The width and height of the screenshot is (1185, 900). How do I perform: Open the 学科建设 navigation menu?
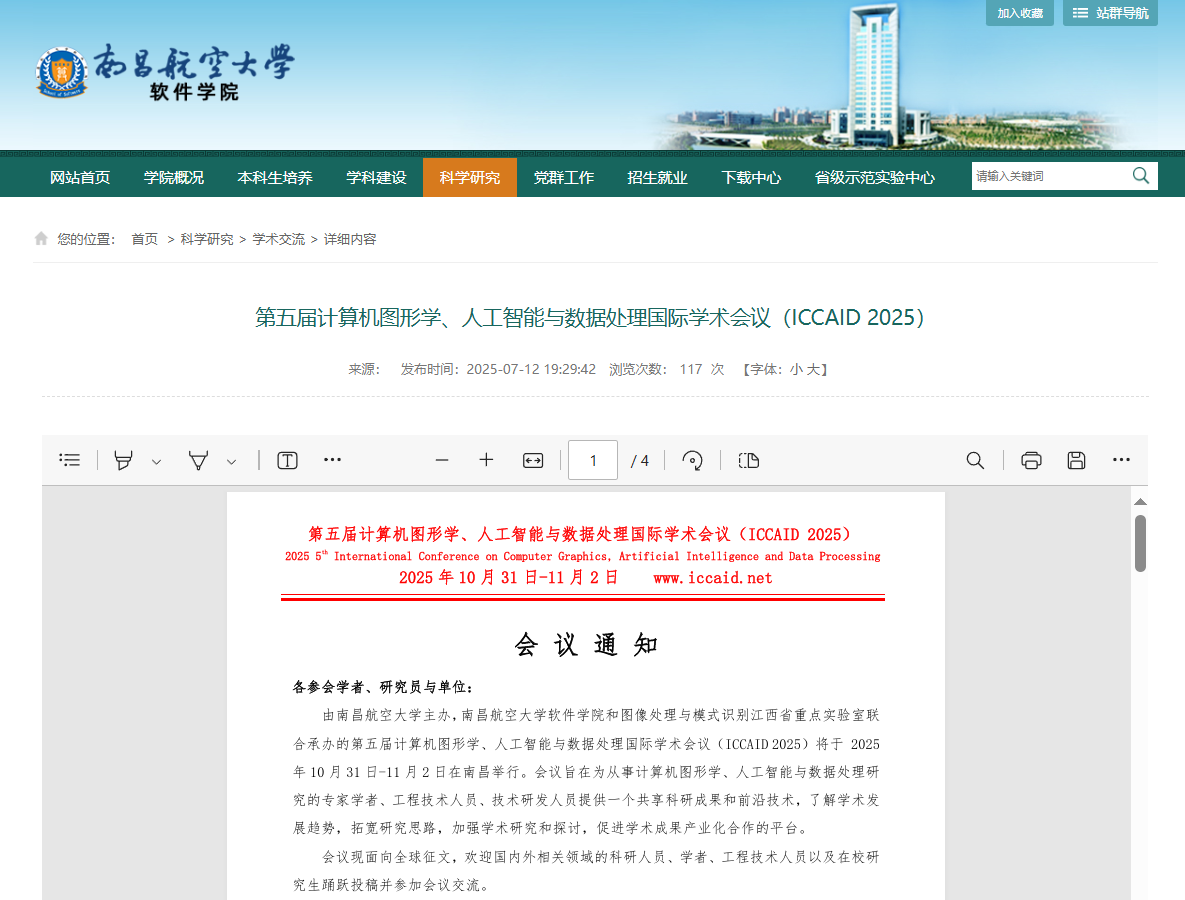[x=376, y=178]
